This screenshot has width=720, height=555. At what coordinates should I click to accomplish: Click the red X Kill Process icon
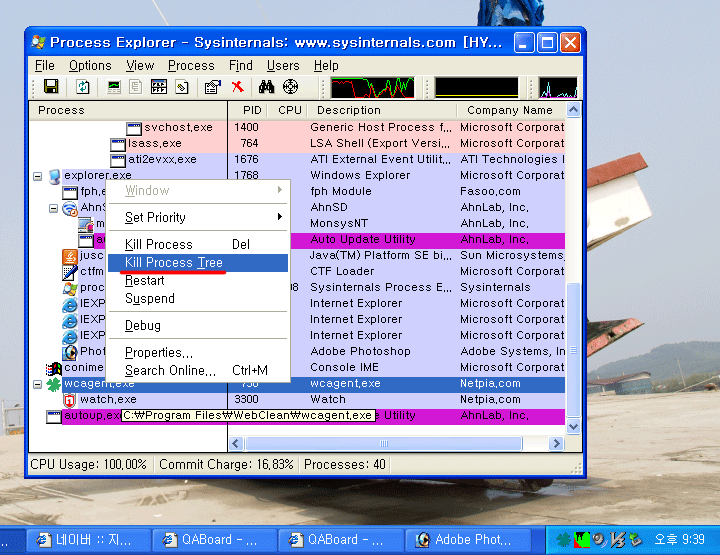click(x=237, y=86)
